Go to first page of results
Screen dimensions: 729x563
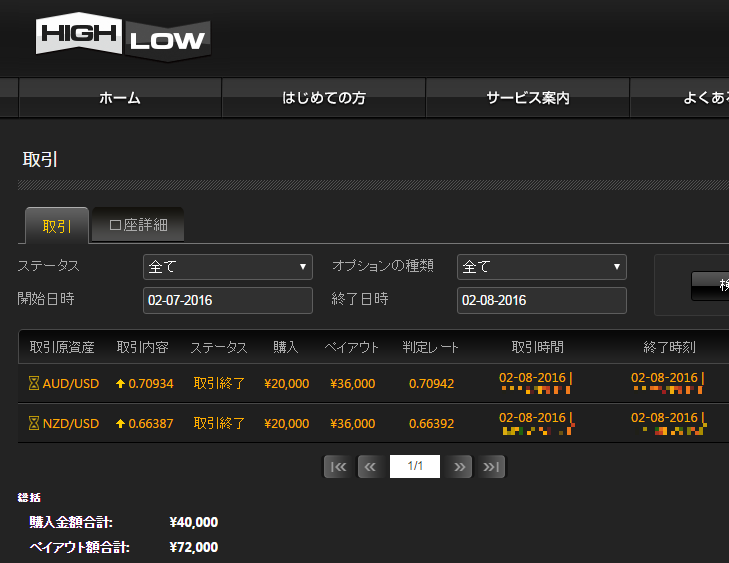pos(338,467)
